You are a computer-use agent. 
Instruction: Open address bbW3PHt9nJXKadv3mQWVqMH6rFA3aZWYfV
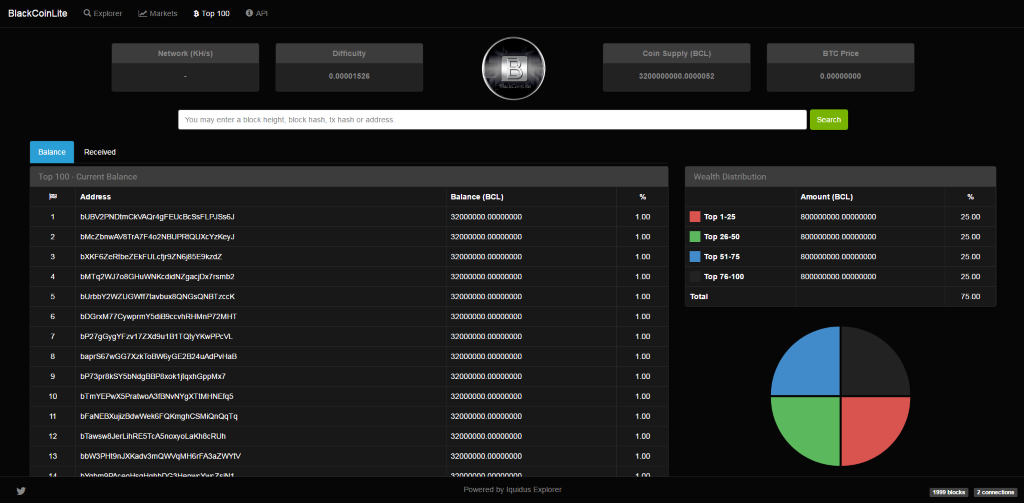[x=161, y=456]
